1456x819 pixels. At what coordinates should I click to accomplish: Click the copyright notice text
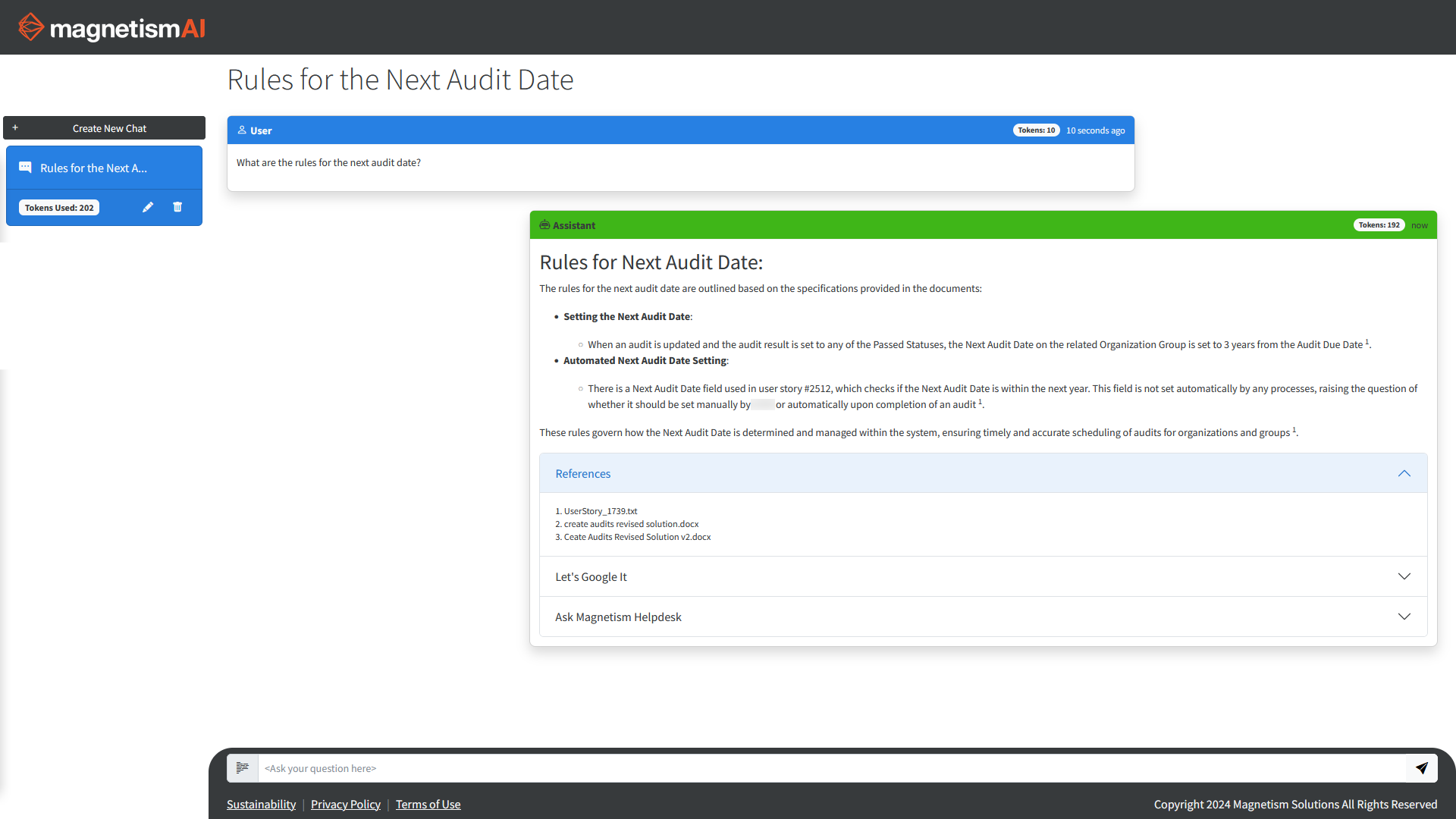[x=1295, y=805]
